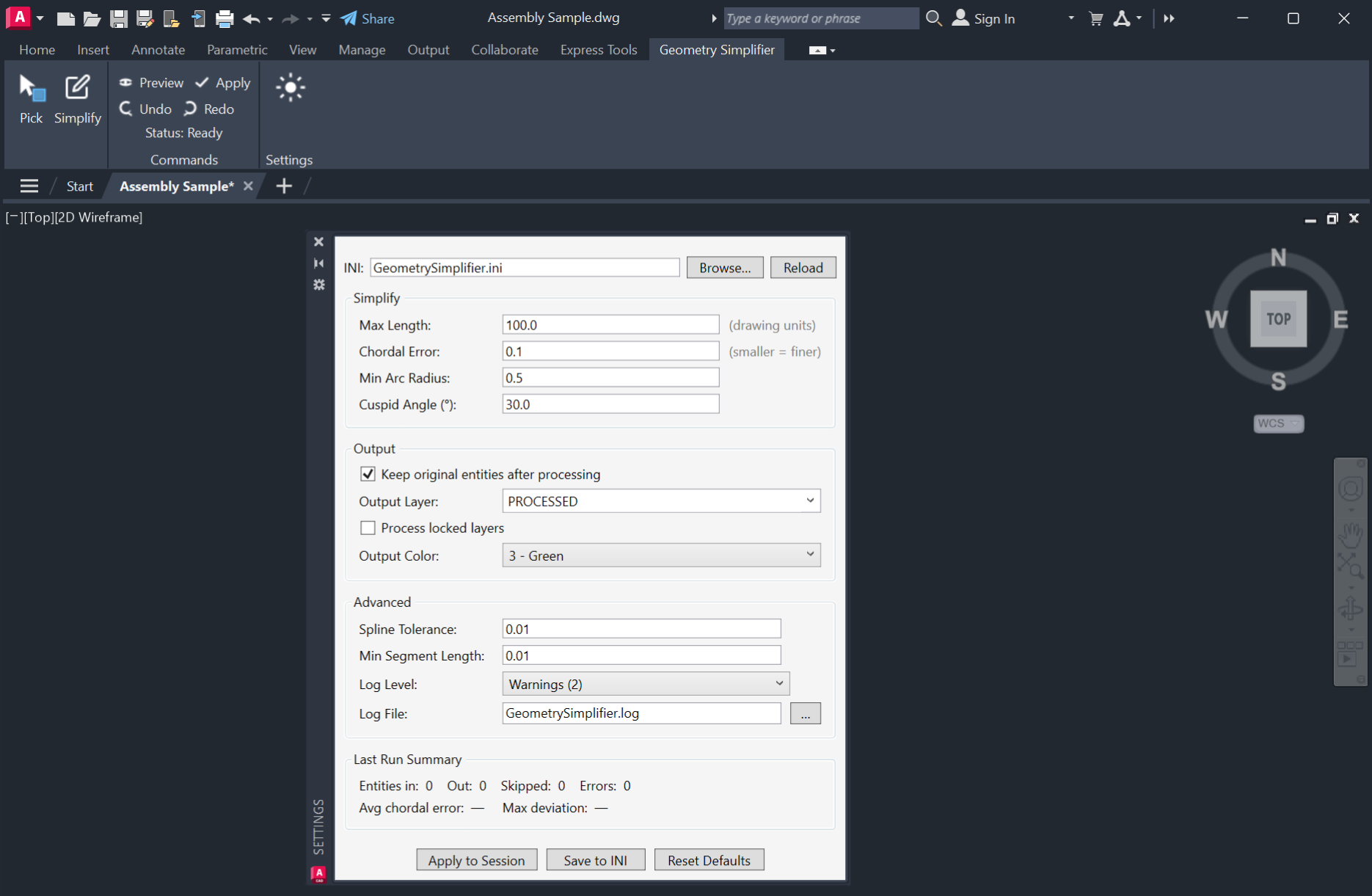
Task: Open Settings via the gear icon
Action: (x=290, y=88)
